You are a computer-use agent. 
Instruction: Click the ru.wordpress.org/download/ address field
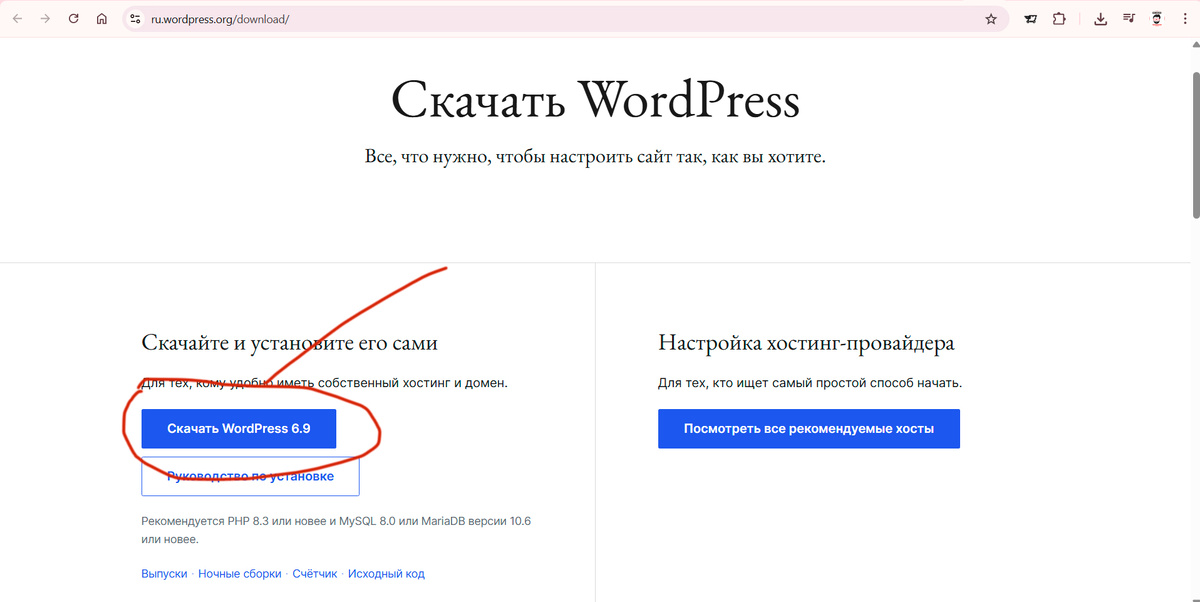[x=565, y=18]
